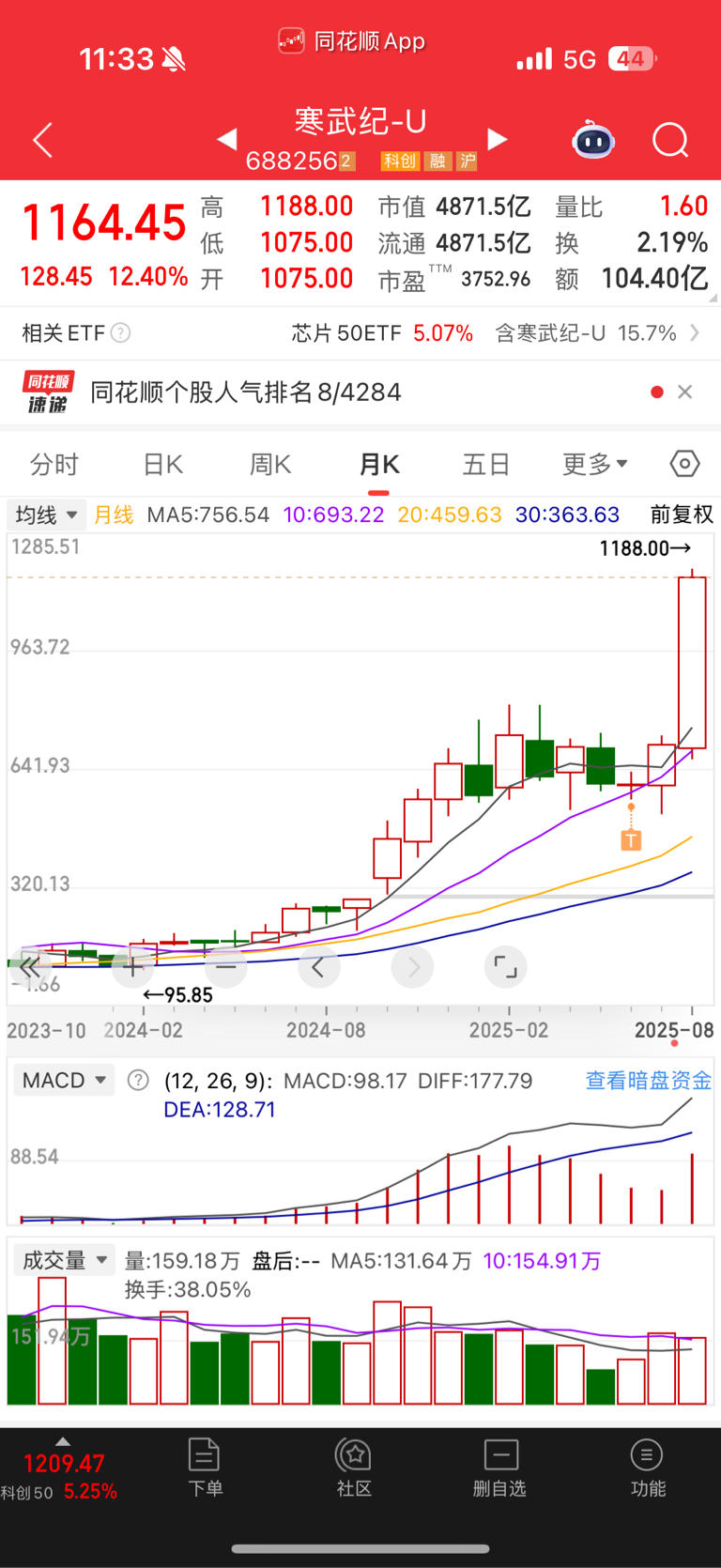Jump to earliest data double-left arrows
721x1568 pixels.
click(x=30, y=967)
